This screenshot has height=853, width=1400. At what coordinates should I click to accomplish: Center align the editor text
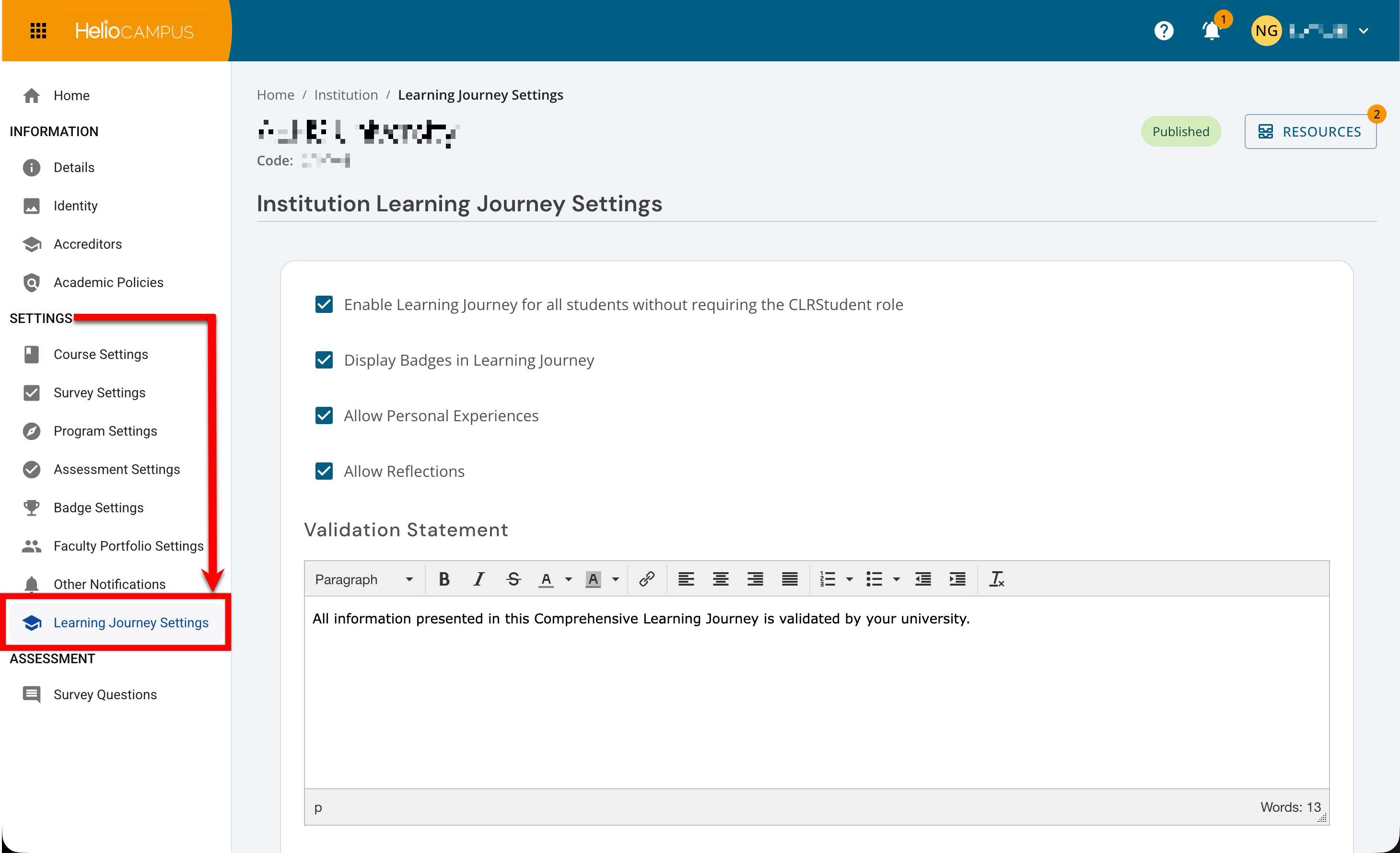point(721,579)
